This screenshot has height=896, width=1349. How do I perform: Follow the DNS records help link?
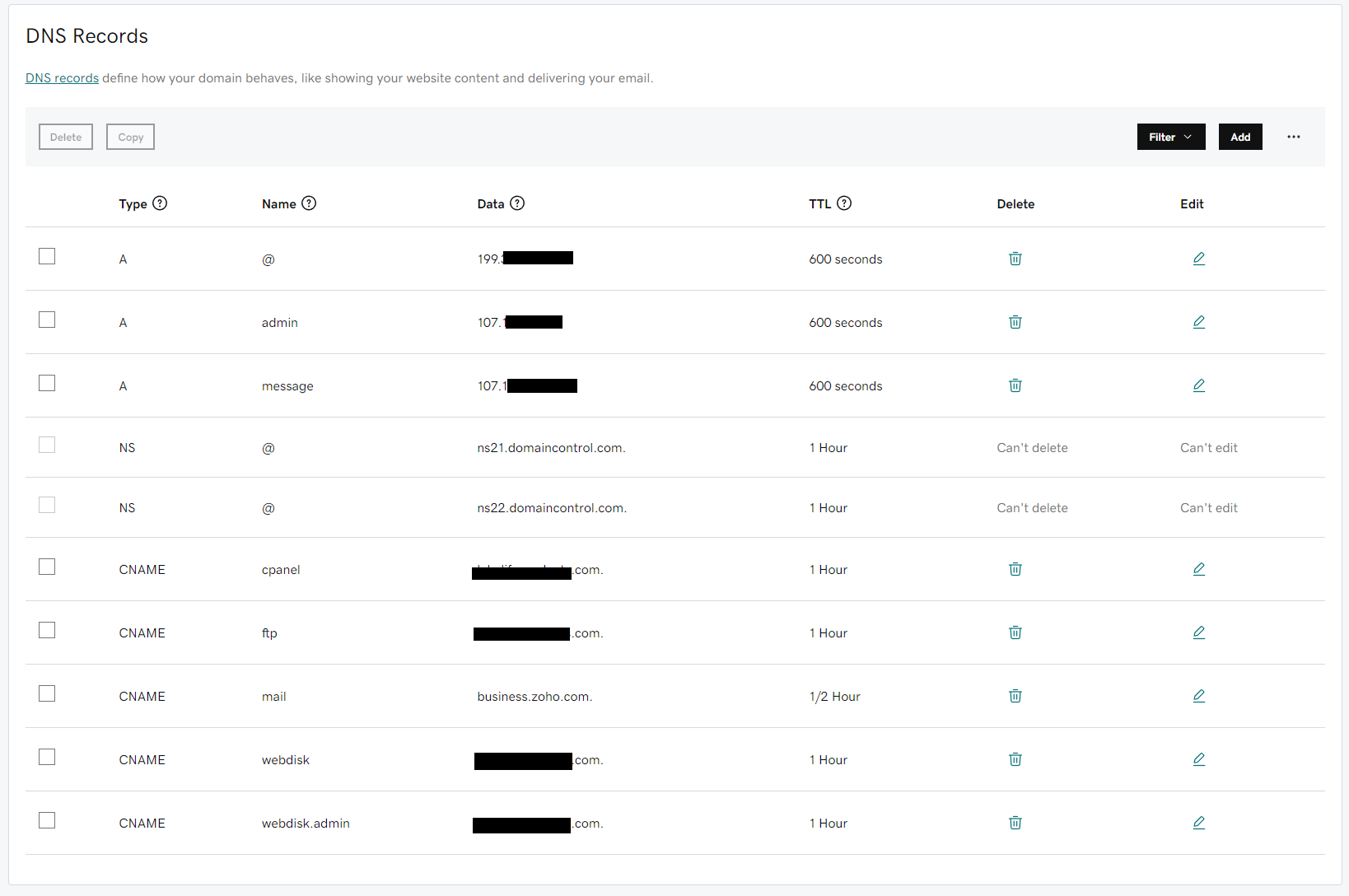62,78
